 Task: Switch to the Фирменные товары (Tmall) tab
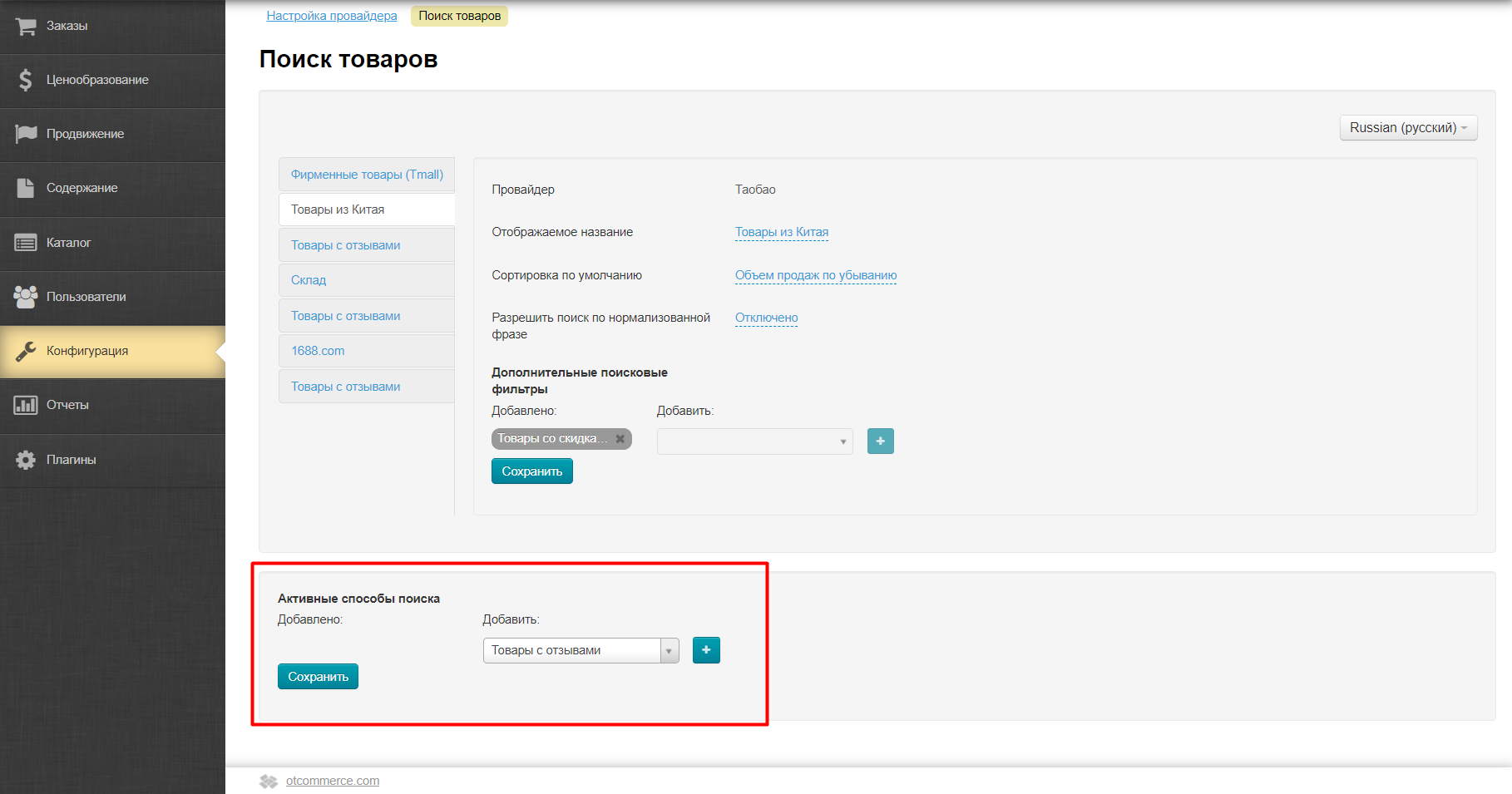tap(366, 174)
